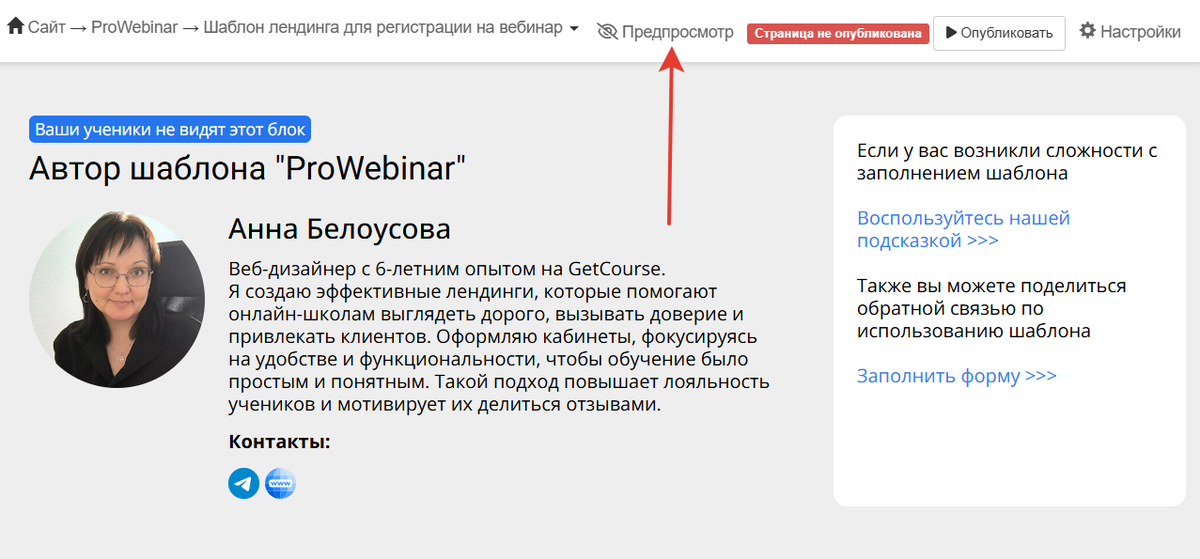1200x559 pixels.
Task: Click 'Ваши ученики не видят этот блок' badge
Action: 170,130
